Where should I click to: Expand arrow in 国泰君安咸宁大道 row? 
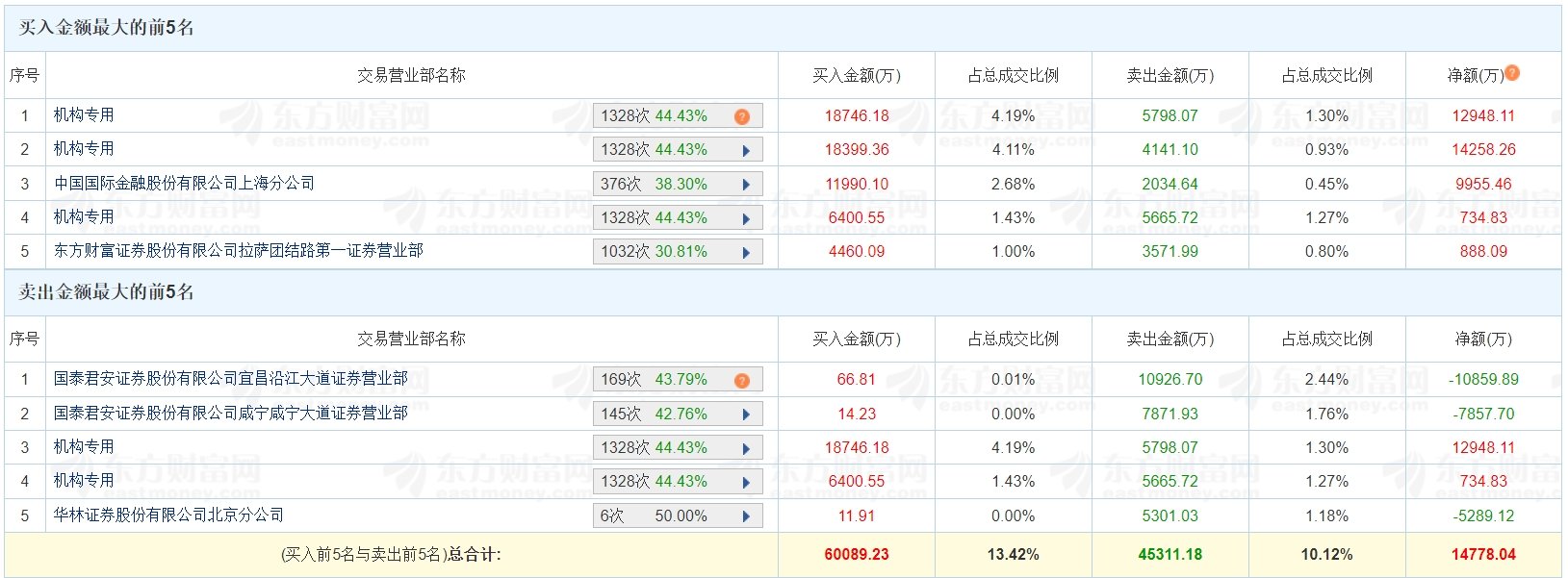(746, 415)
